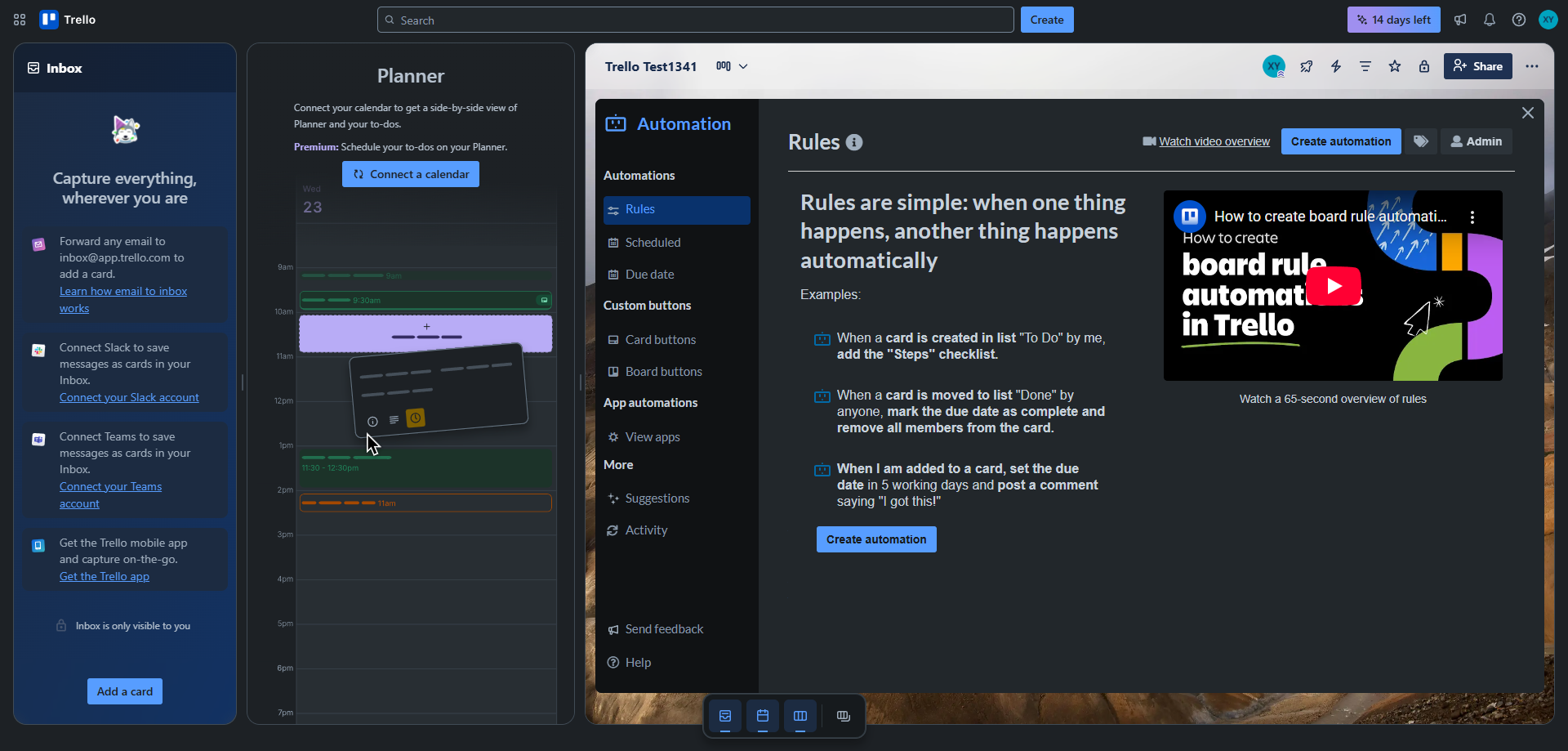Open the board menu three-dots icon
This screenshot has height=751, width=1568.
tap(1532, 66)
